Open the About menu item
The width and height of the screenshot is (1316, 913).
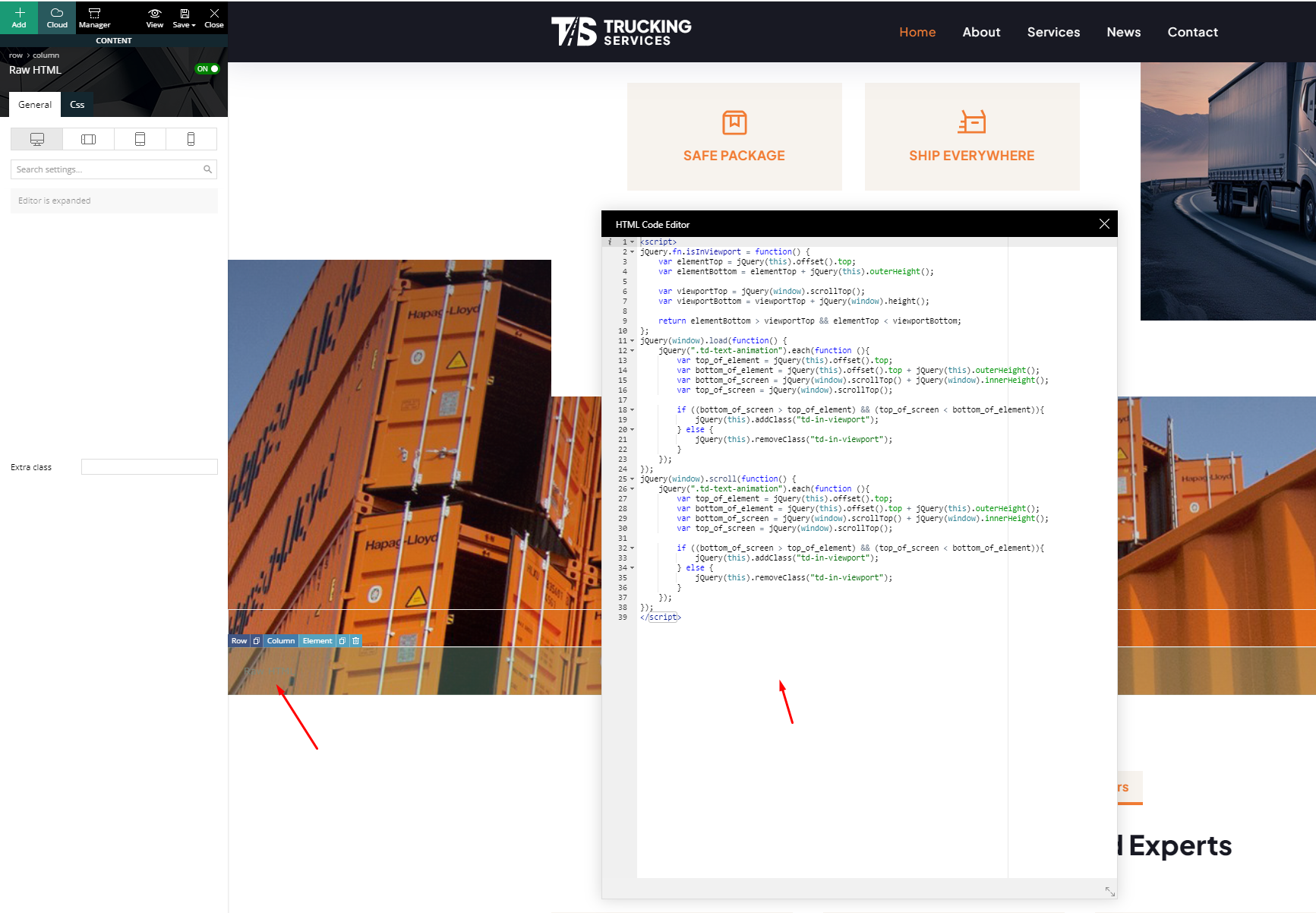(981, 32)
